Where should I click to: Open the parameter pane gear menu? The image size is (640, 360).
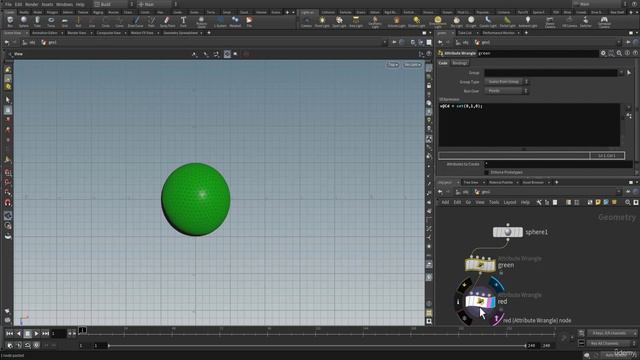(x=603, y=53)
